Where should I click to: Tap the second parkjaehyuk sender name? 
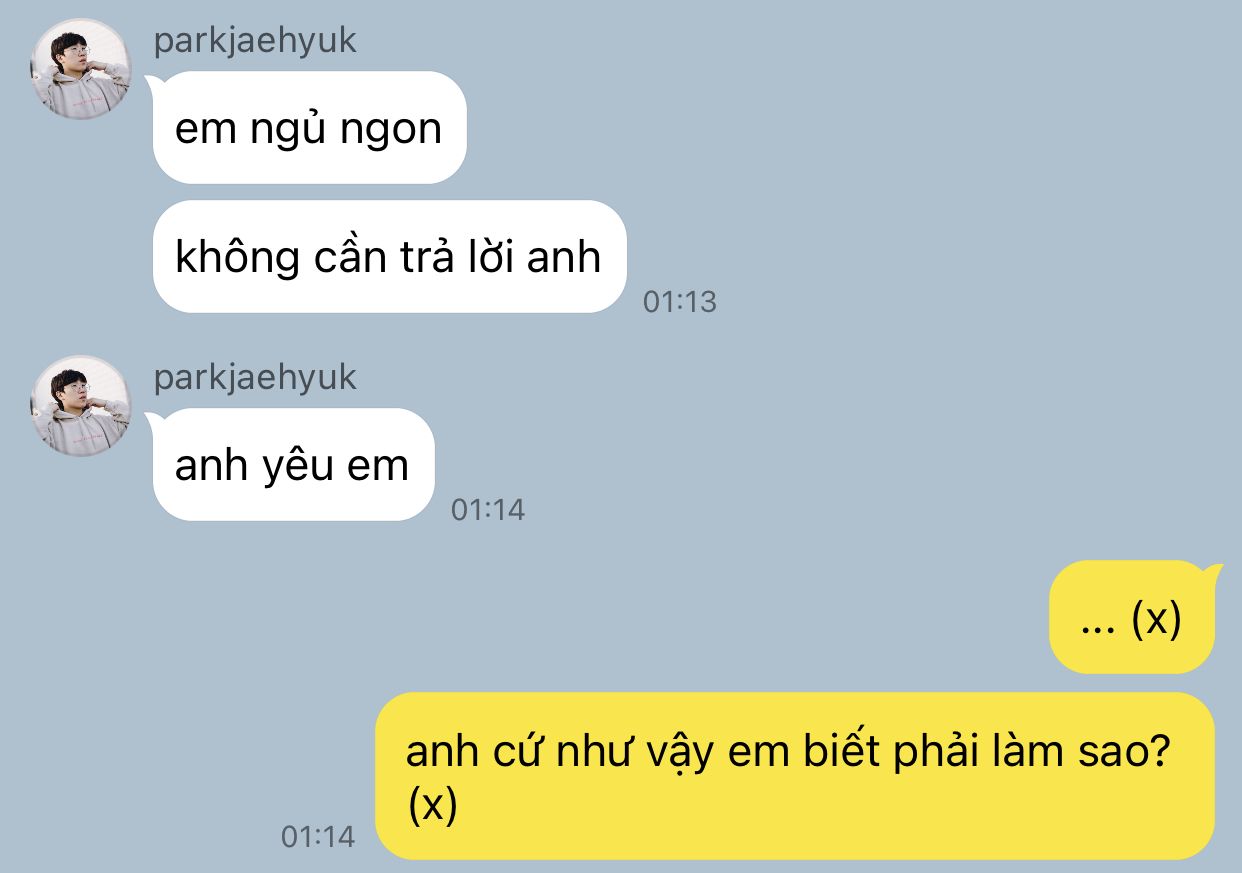tap(255, 378)
